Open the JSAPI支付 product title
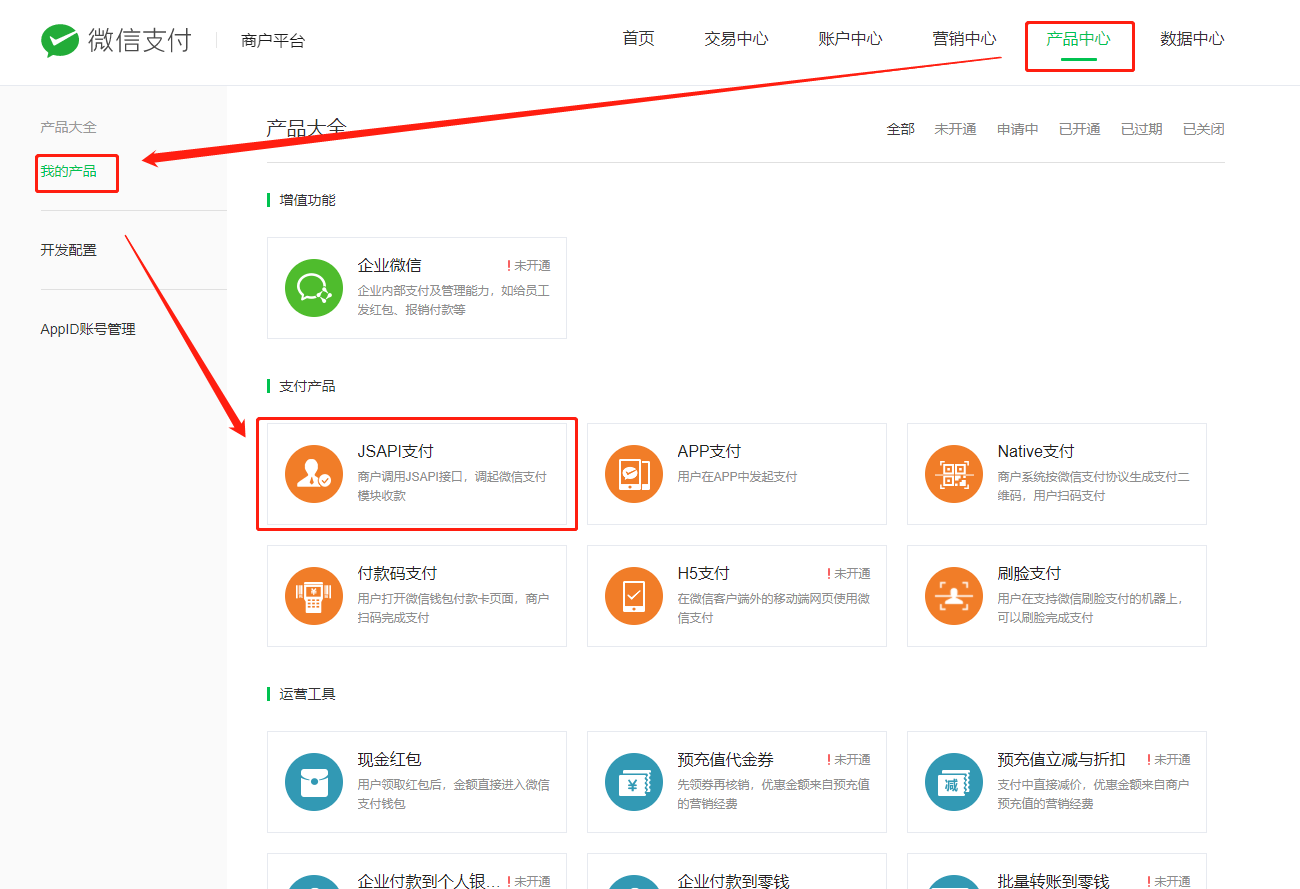The height and width of the screenshot is (889, 1300). pos(395,451)
